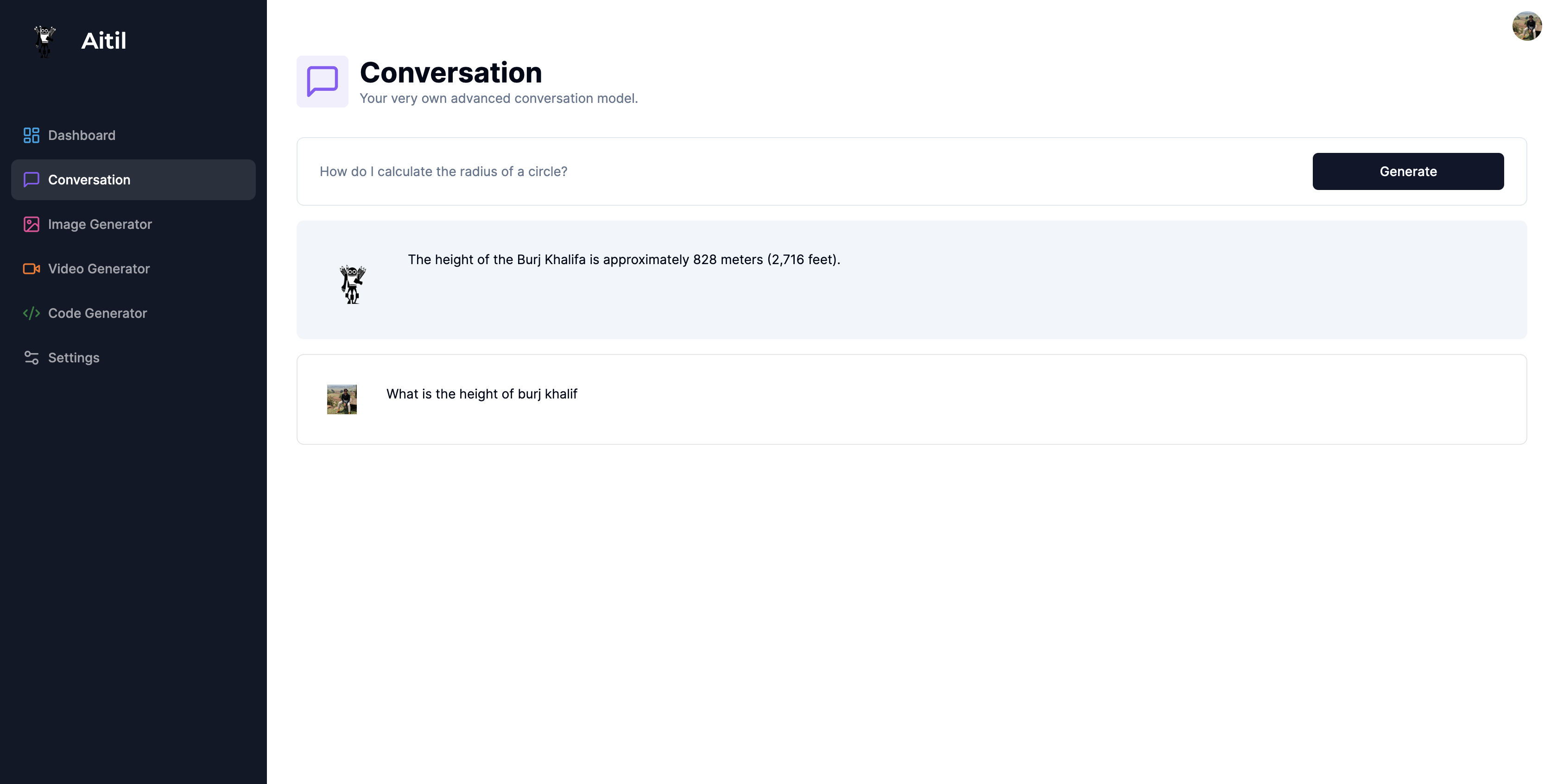Click the Aitil robot logo icon
The height and width of the screenshot is (784, 1557).
coord(45,41)
